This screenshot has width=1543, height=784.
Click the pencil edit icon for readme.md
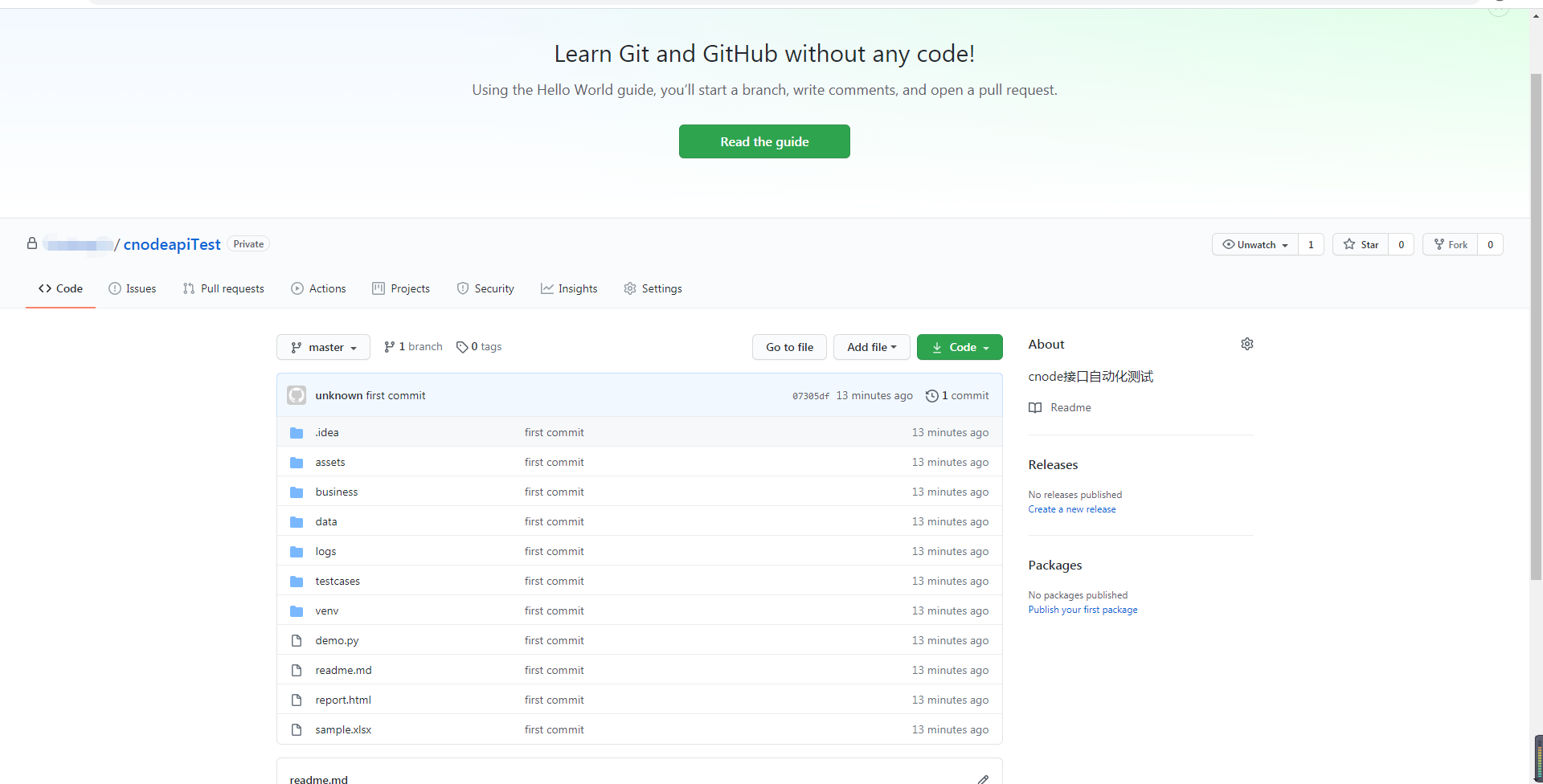(x=983, y=779)
